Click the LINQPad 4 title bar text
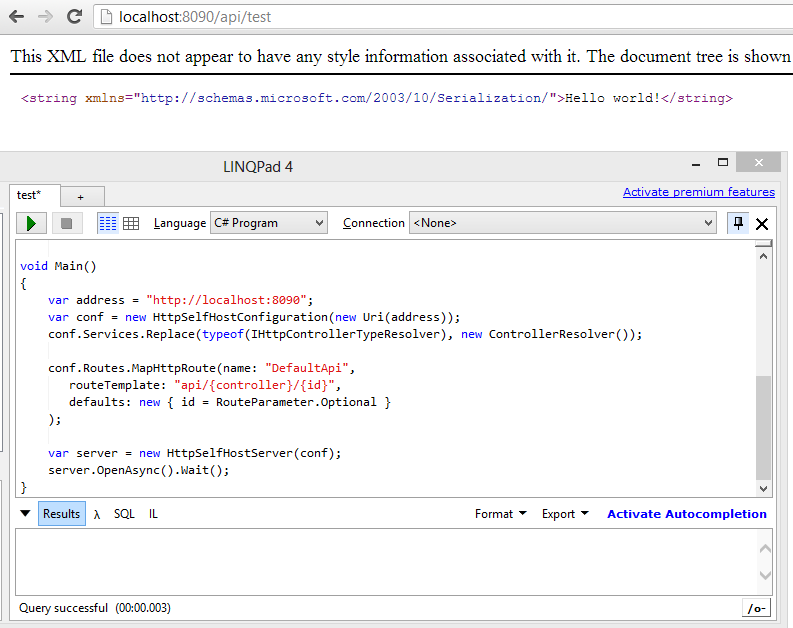The image size is (793, 628). pyautogui.click(x=258, y=167)
